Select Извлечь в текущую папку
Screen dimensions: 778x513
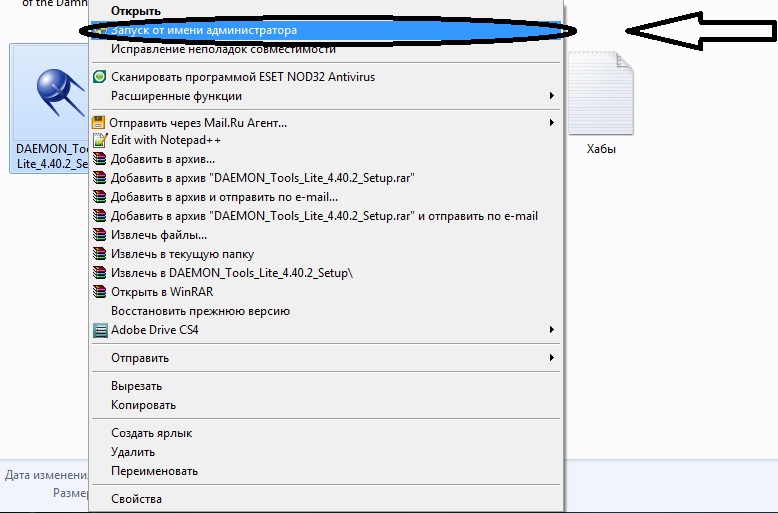[326, 254]
